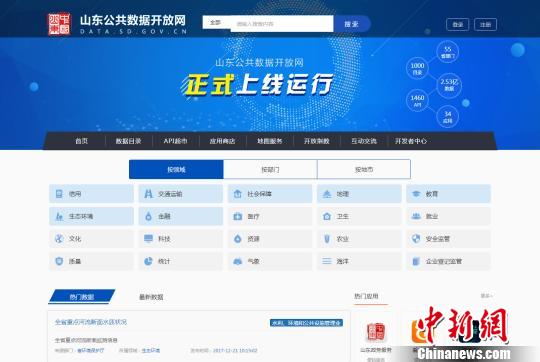
Task: Click the 55 部门 statistic bubble
Action: (x=448, y=52)
